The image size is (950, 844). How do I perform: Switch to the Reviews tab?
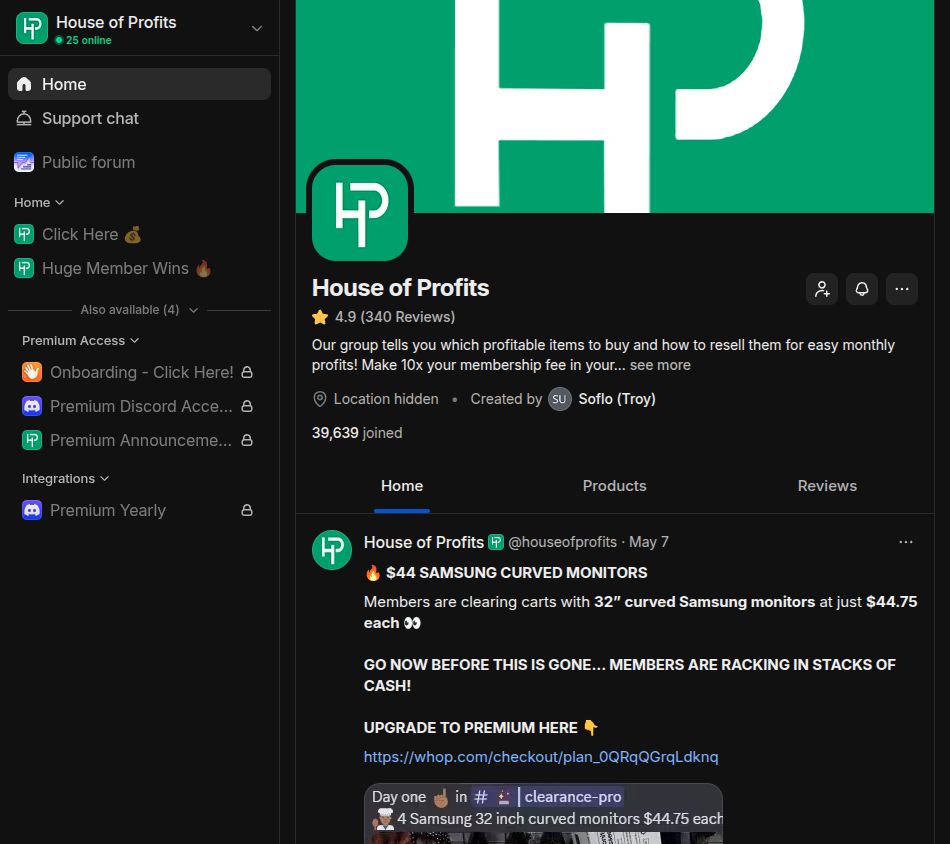coord(827,486)
